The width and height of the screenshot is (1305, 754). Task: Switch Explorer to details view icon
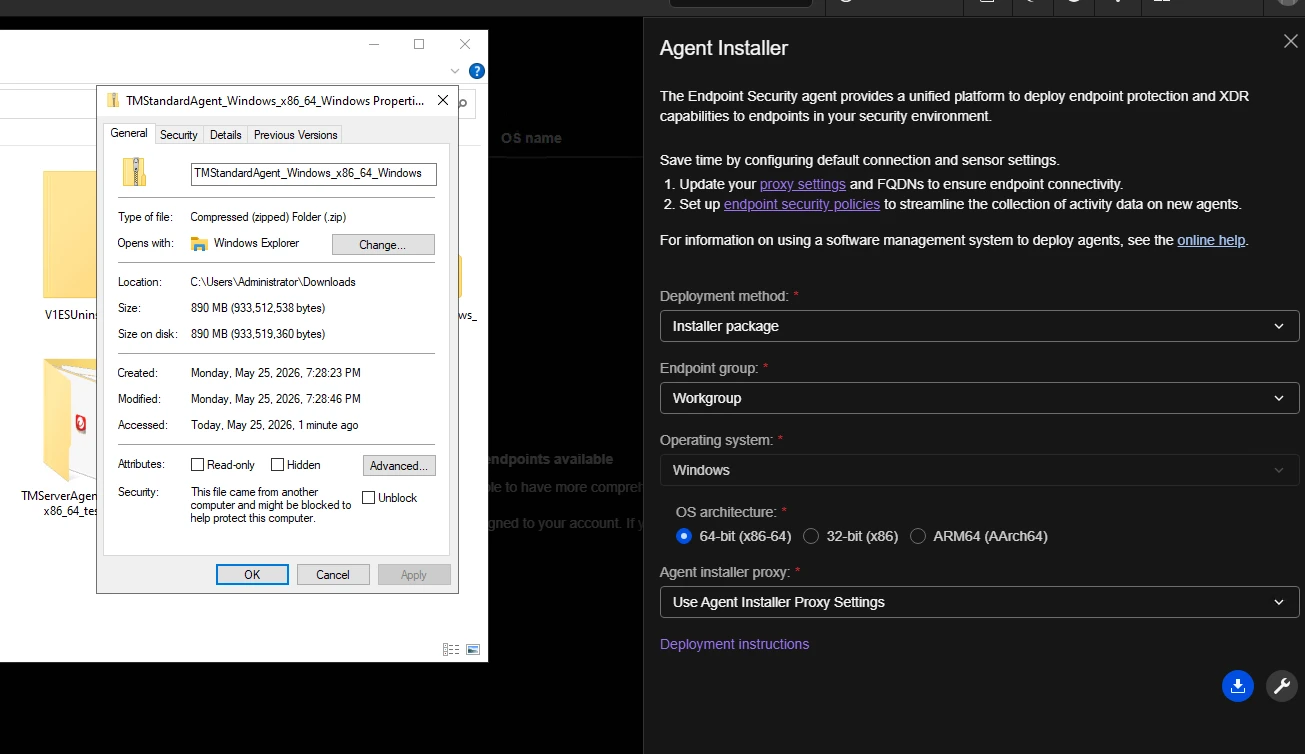pyautogui.click(x=451, y=649)
